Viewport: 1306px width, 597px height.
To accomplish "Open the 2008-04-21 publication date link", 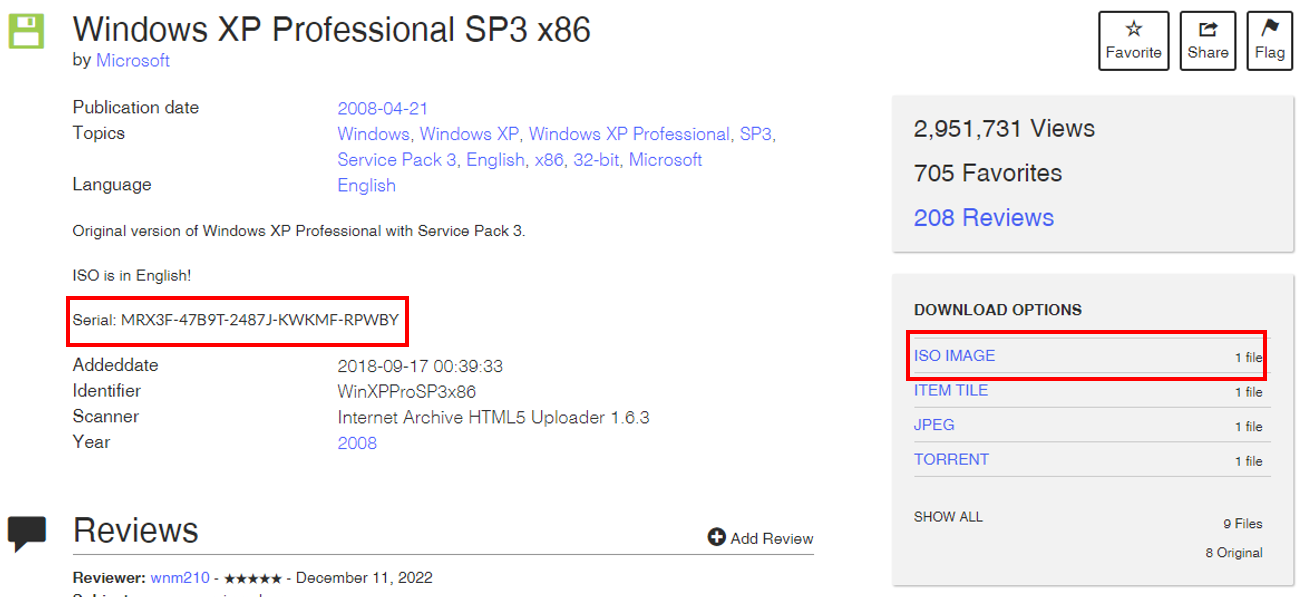I will [382, 108].
